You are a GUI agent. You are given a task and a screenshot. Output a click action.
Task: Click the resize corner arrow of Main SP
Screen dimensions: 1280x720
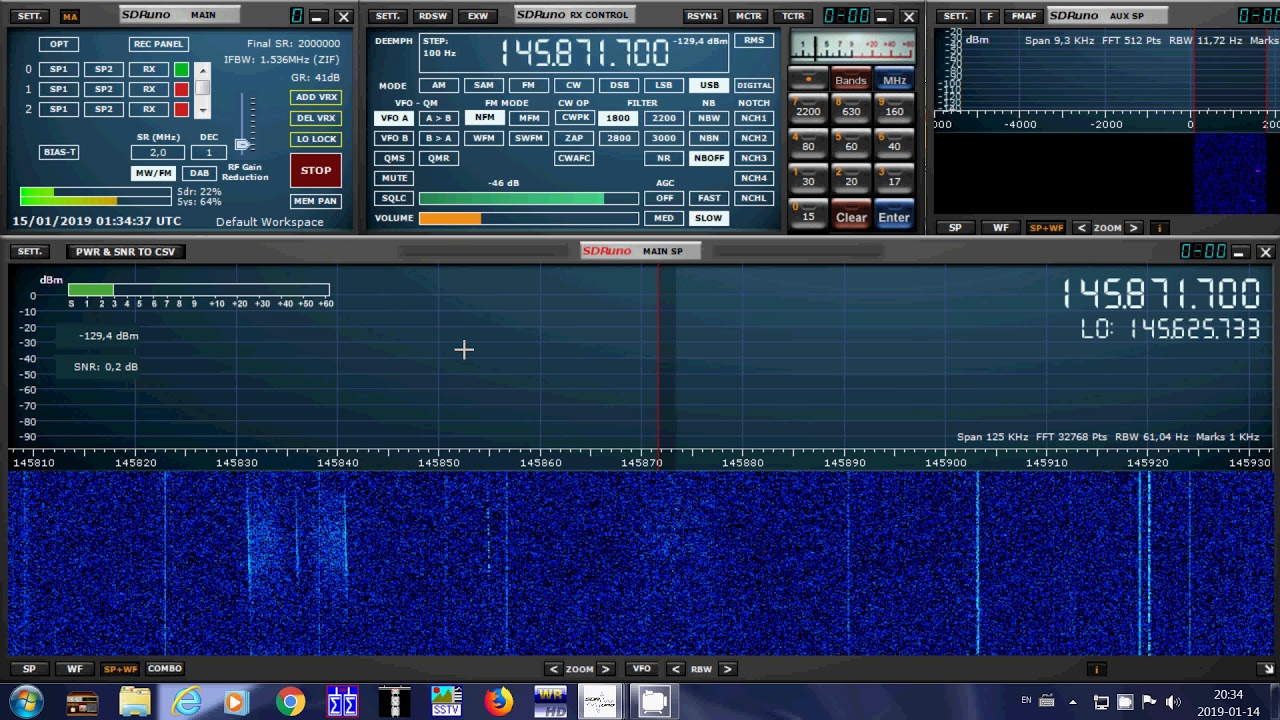1268,669
